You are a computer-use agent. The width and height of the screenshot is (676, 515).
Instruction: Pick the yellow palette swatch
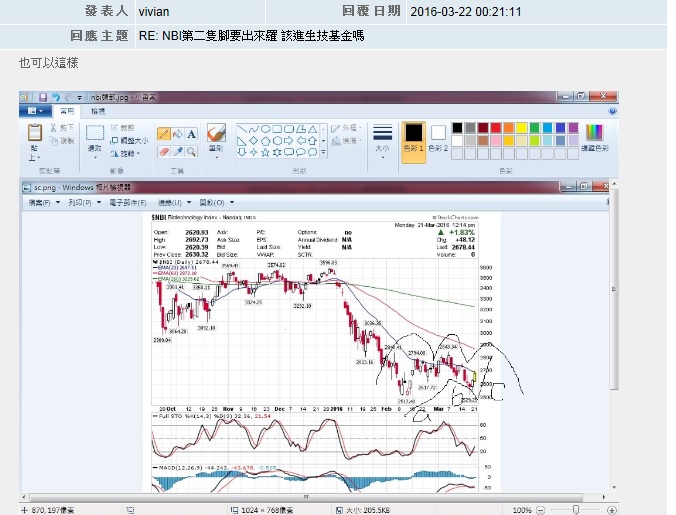522,128
